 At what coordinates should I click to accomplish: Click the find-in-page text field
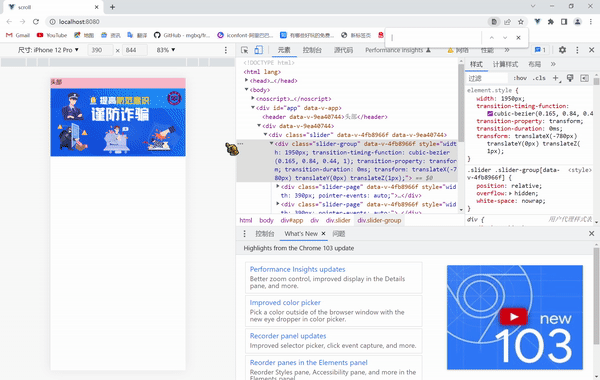coord(434,38)
